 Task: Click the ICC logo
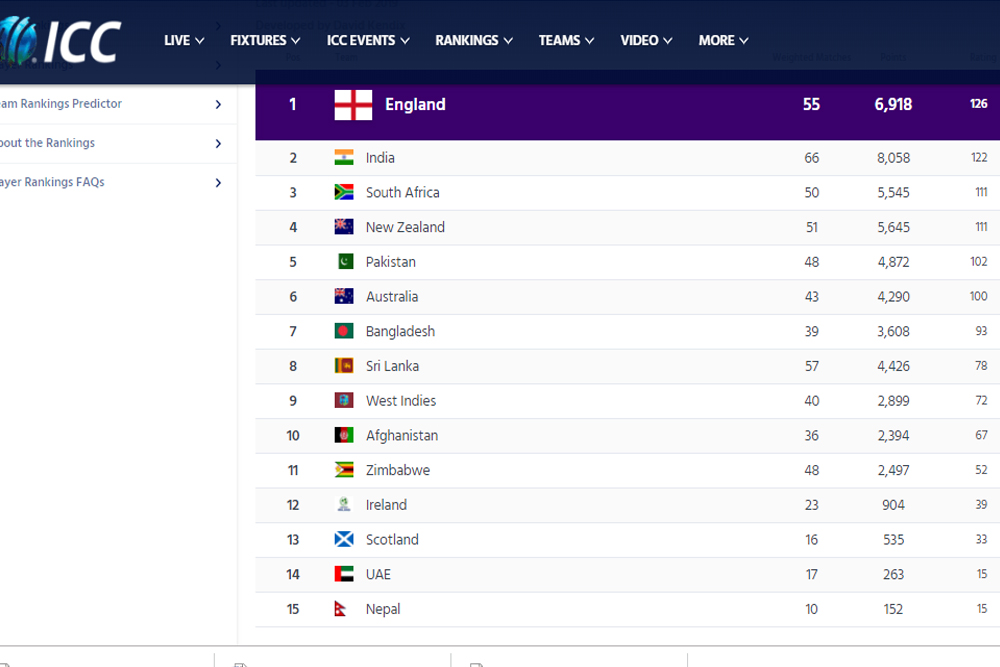(61, 40)
